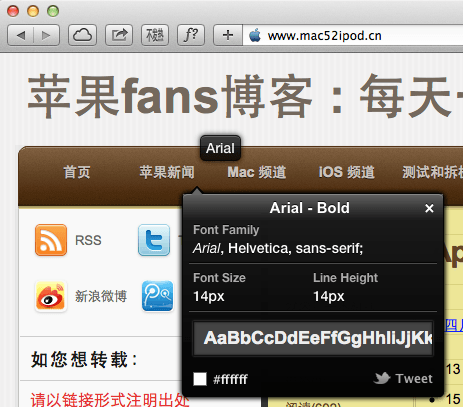
Task: Click the font family value Arial, Helvetica, sans-serif
Action: coord(278,248)
